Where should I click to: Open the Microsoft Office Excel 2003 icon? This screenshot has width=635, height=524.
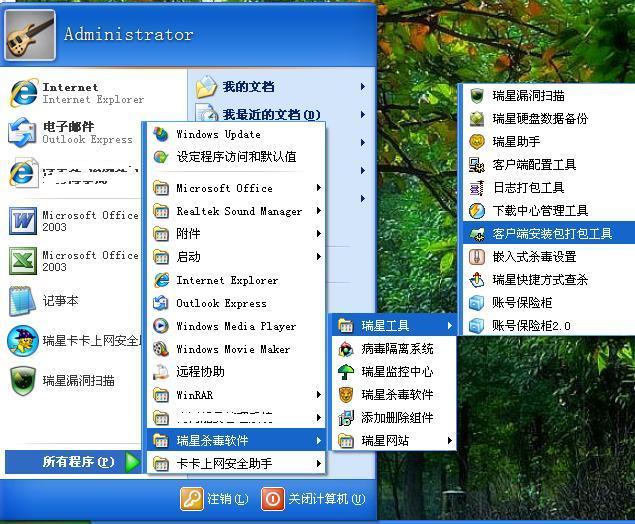point(23,261)
